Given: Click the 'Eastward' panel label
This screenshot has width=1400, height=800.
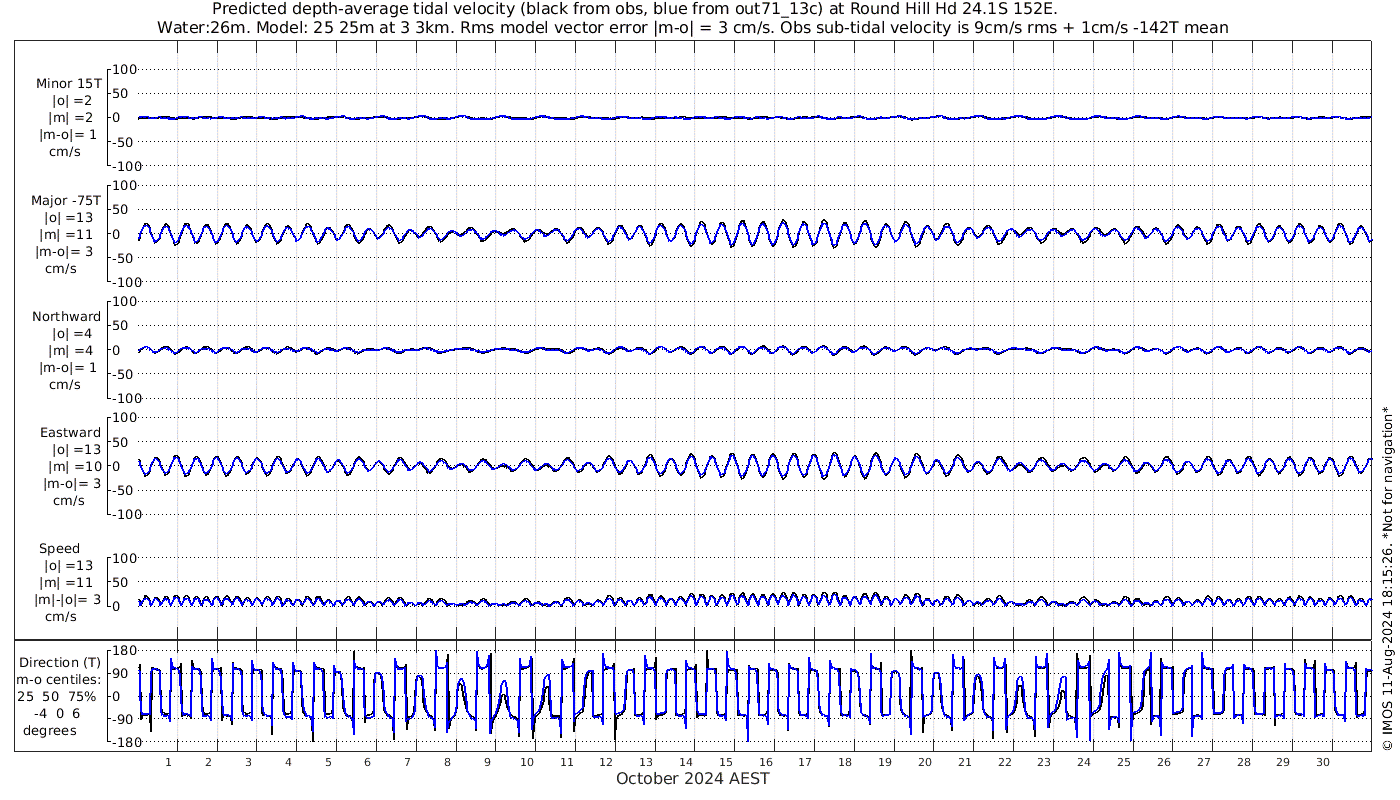Looking at the screenshot, I should pyautogui.click(x=70, y=433).
